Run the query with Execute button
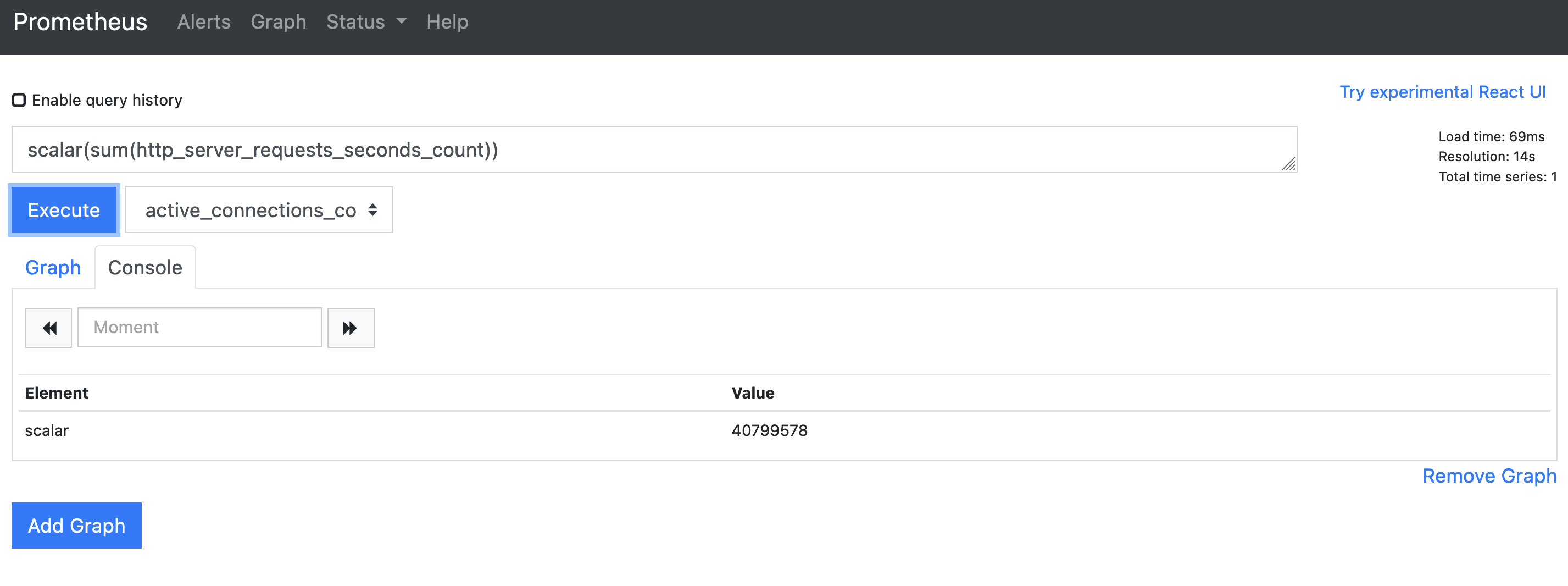 click(x=64, y=210)
